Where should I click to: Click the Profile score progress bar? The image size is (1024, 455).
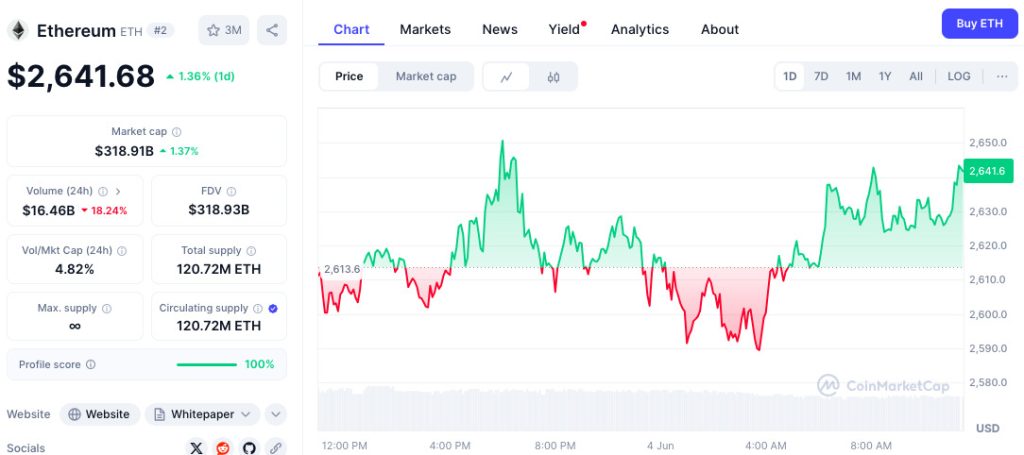click(207, 365)
